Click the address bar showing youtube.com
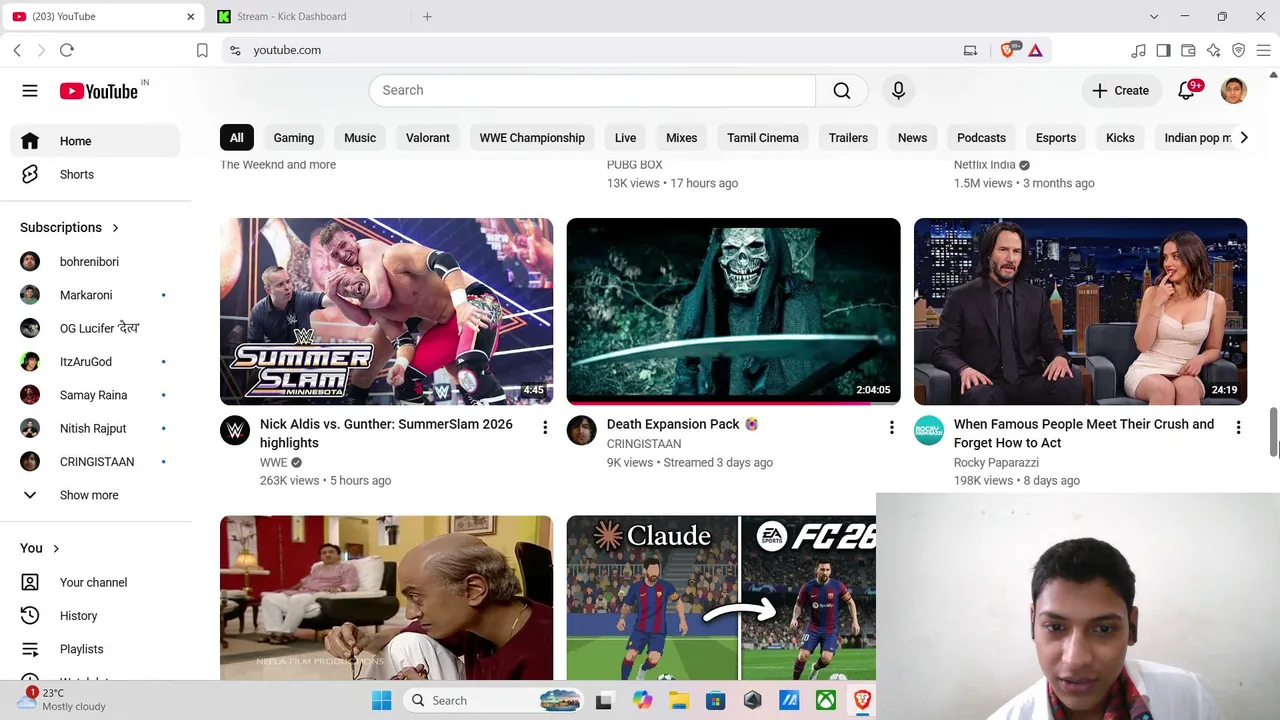Screen dimensions: 1280x720 [x=590, y=50]
